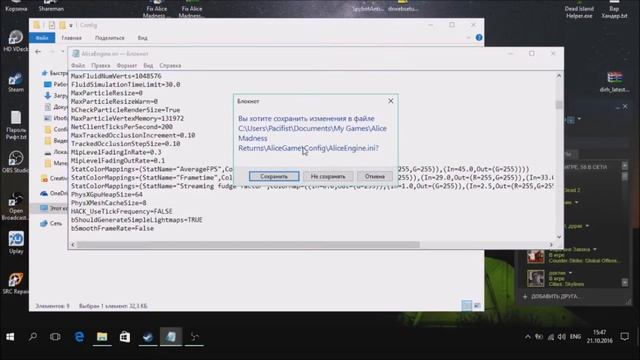Screen dimensions: 640x360
Task: Open Task View from the taskbar
Action: point(55,336)
